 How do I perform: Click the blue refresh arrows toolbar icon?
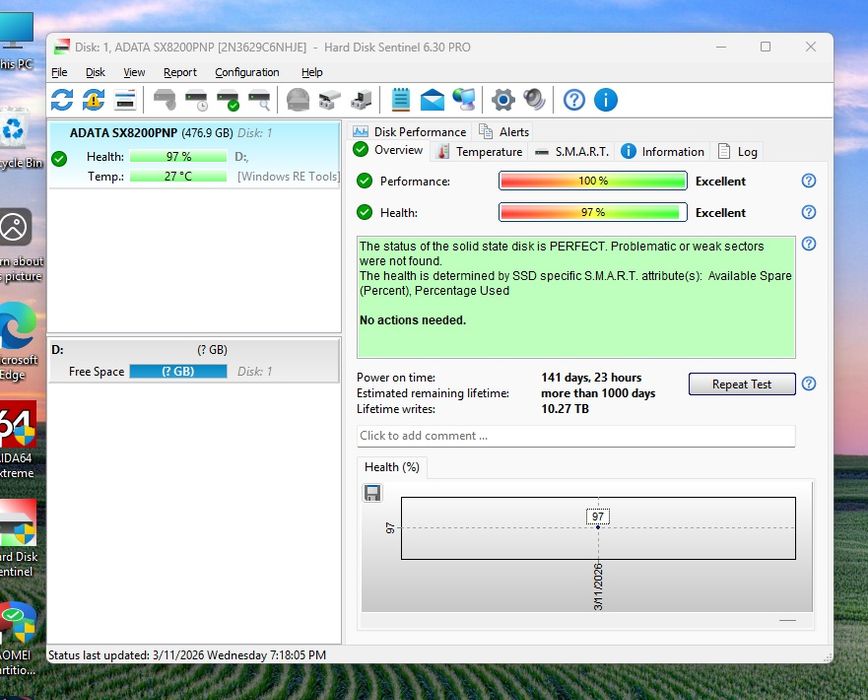tap(62, 100)
